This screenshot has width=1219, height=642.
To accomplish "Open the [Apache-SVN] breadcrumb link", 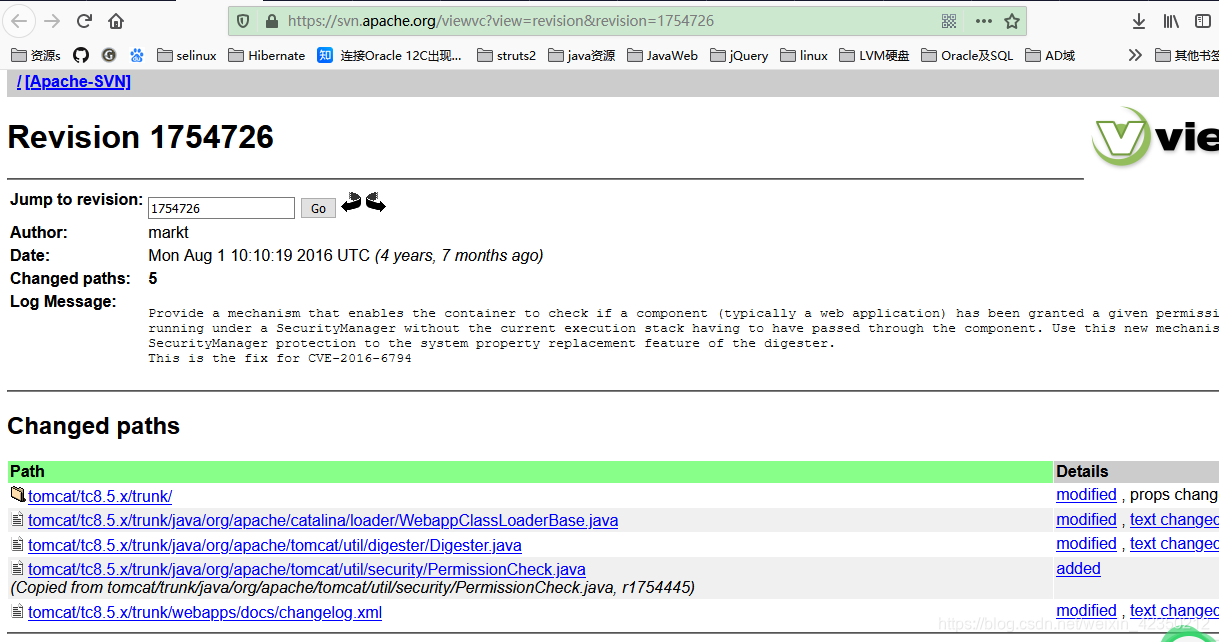I will 78,82.
